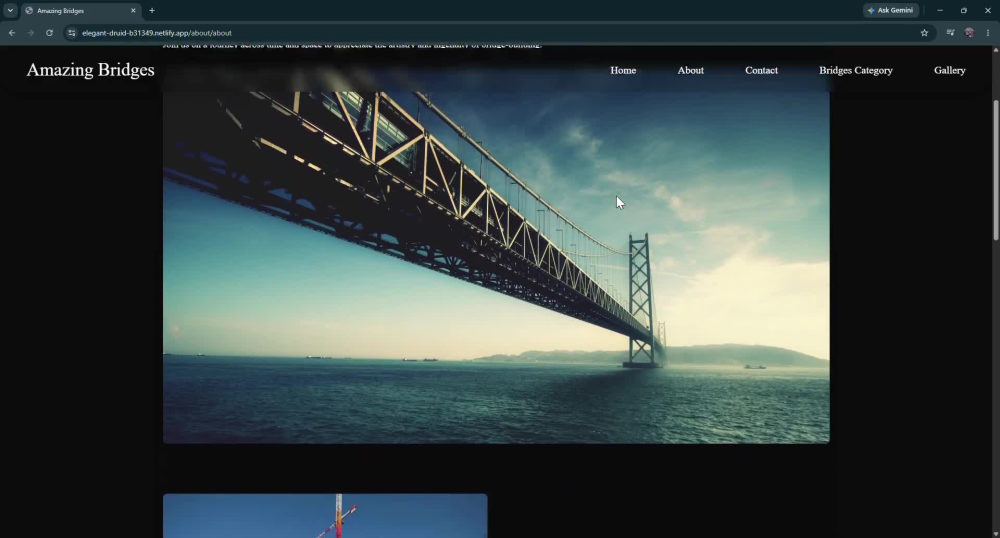Select the Amazing Bridges browser tab
Viewport: 1000px width, 538px height.
pos(81,11)
